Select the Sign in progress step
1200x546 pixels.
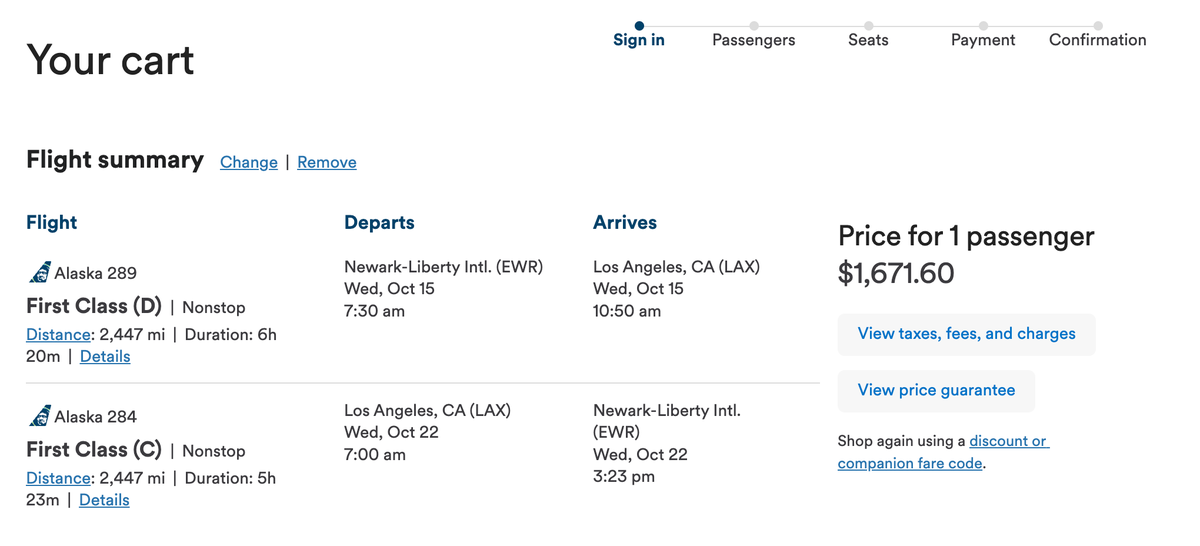(x=639, y=40)
